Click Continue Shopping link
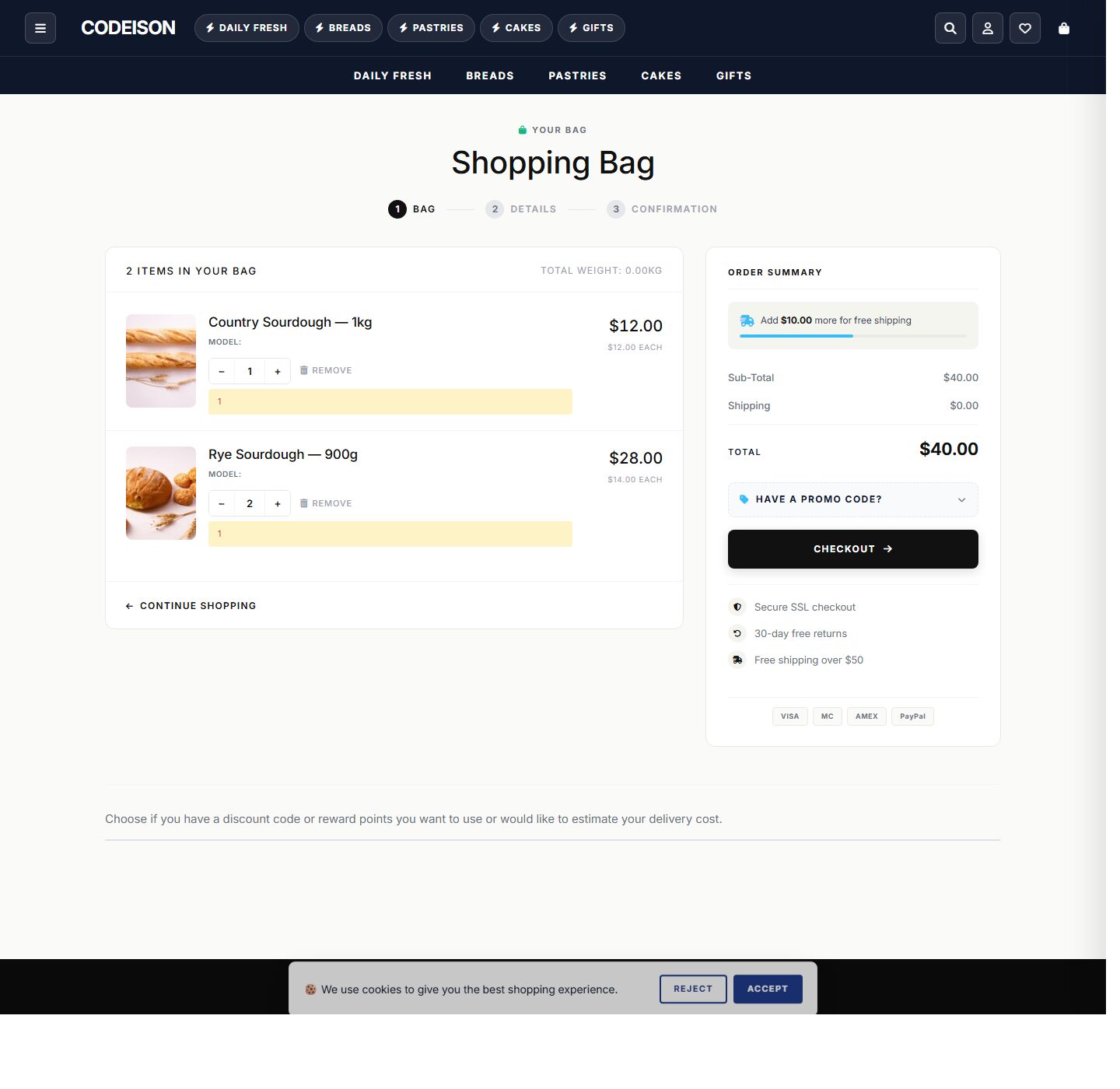 (191, 605)
